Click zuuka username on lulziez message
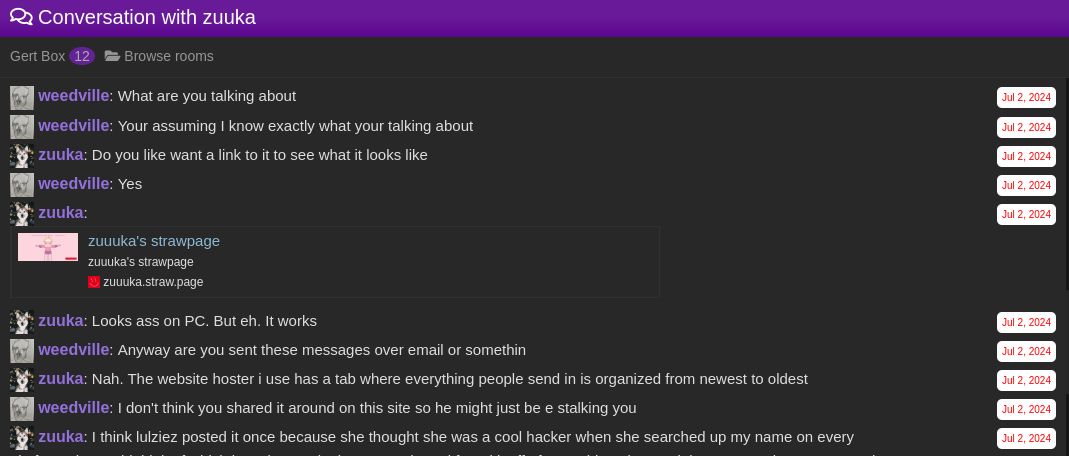Viewport: 1069px width, 456px height. point(61,437)
